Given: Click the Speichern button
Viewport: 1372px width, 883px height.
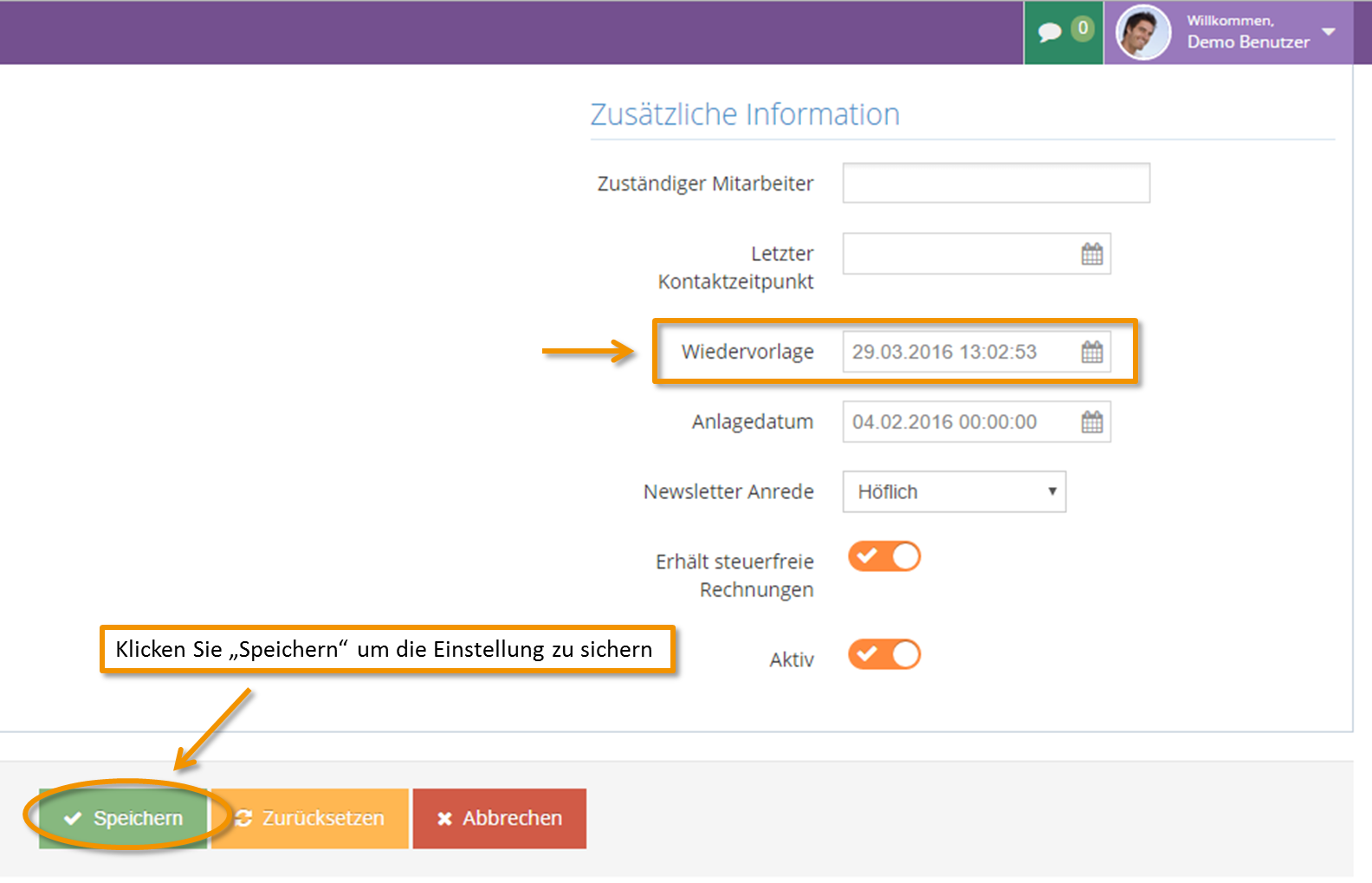Looking at the screenshot, I should click(x=123, y=818).
